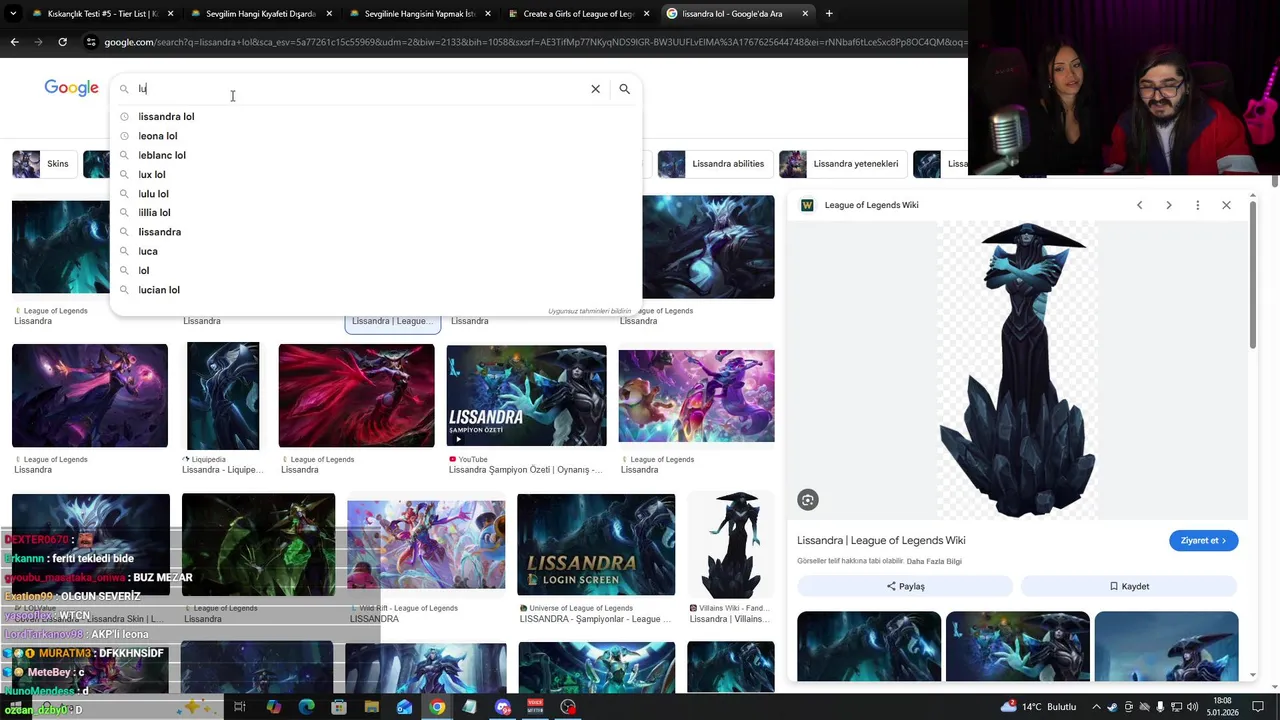
Task: Open Task View on taskbar
Action: click(240, 707)
